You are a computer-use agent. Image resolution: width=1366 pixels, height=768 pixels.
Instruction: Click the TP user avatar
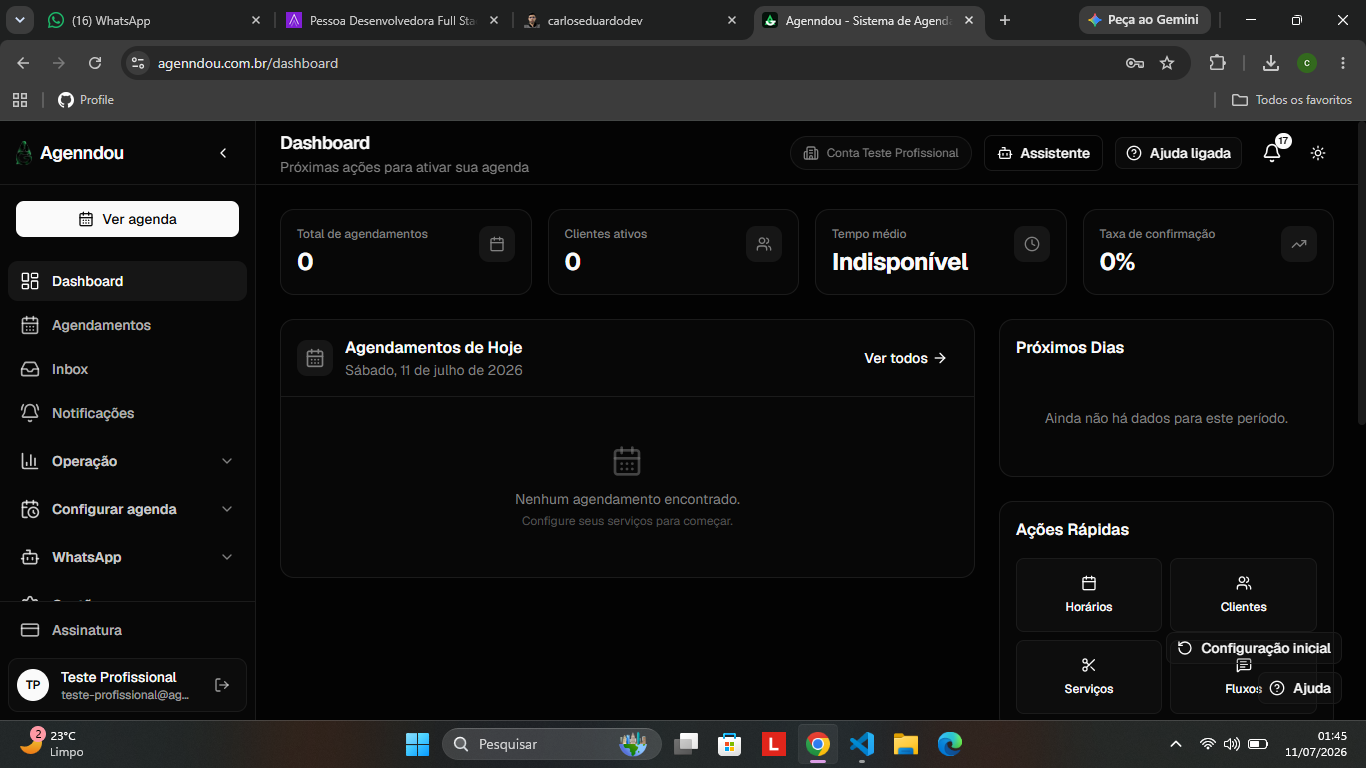pyautogui.click(x=33, y=685)
